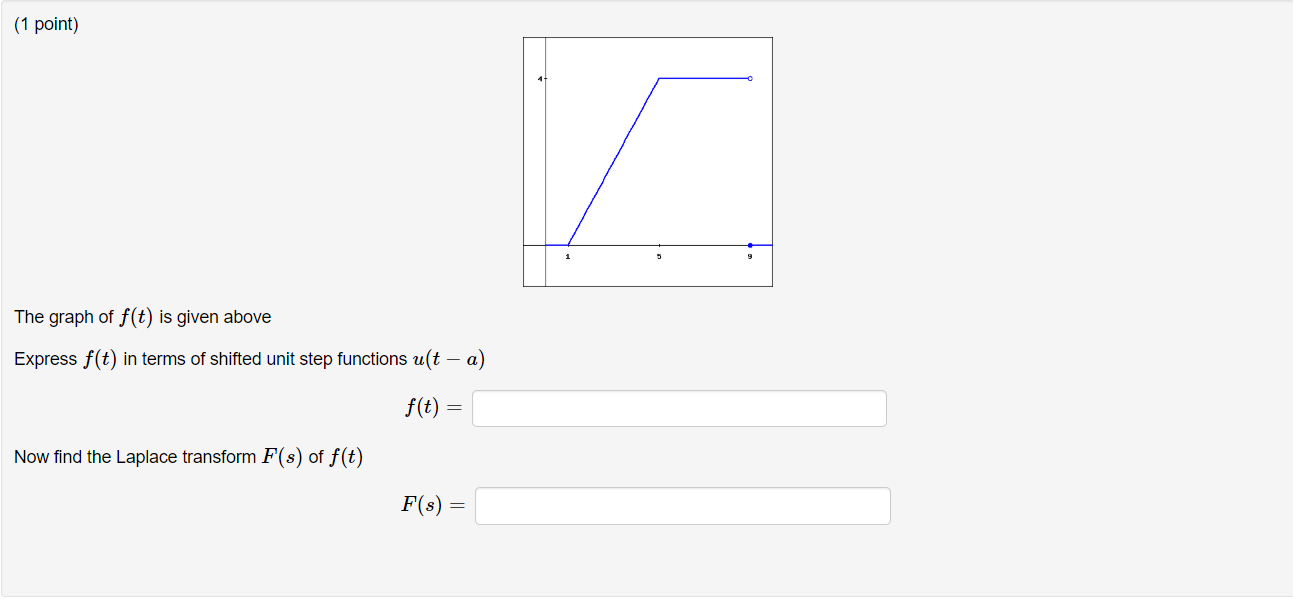Click the horizontal blue segment at height 4
Image resolution: width=1293 pixels, height=599 pixels.
705,78
